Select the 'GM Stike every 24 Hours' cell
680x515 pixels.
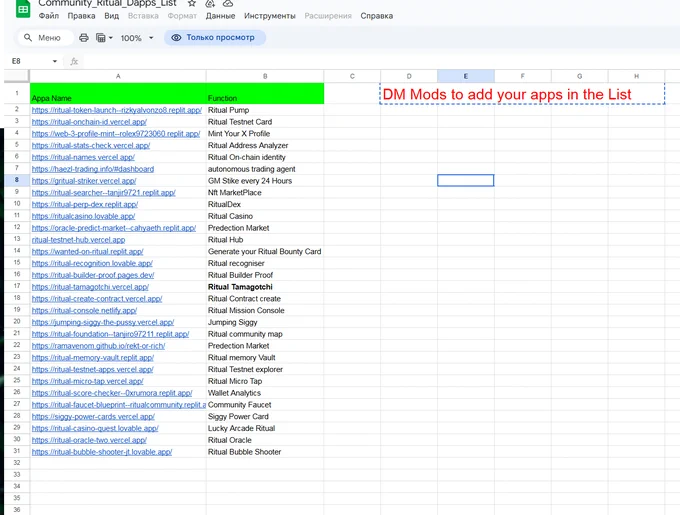(x=265, y=181)
